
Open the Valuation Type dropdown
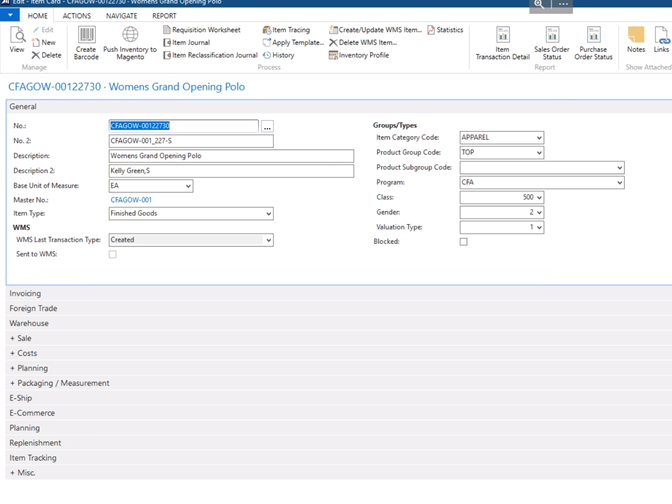pyautogui.click(x=539, y=227)
